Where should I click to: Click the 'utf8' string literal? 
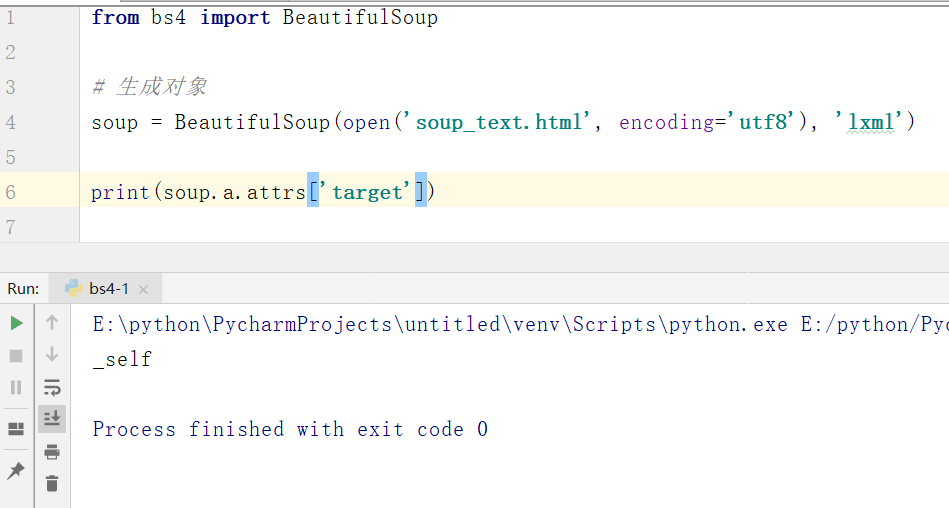763,122
